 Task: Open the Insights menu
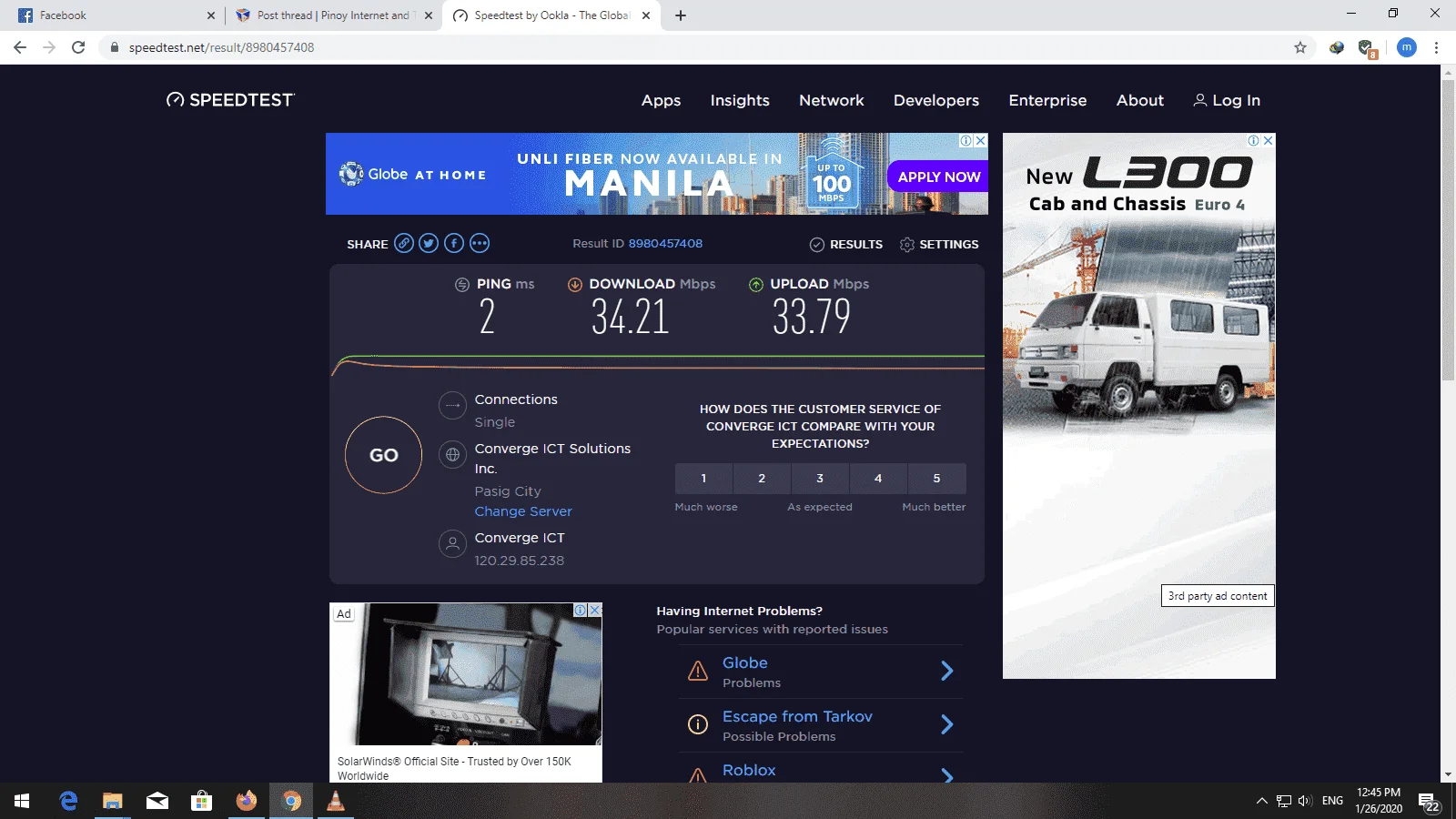(740, 101)
